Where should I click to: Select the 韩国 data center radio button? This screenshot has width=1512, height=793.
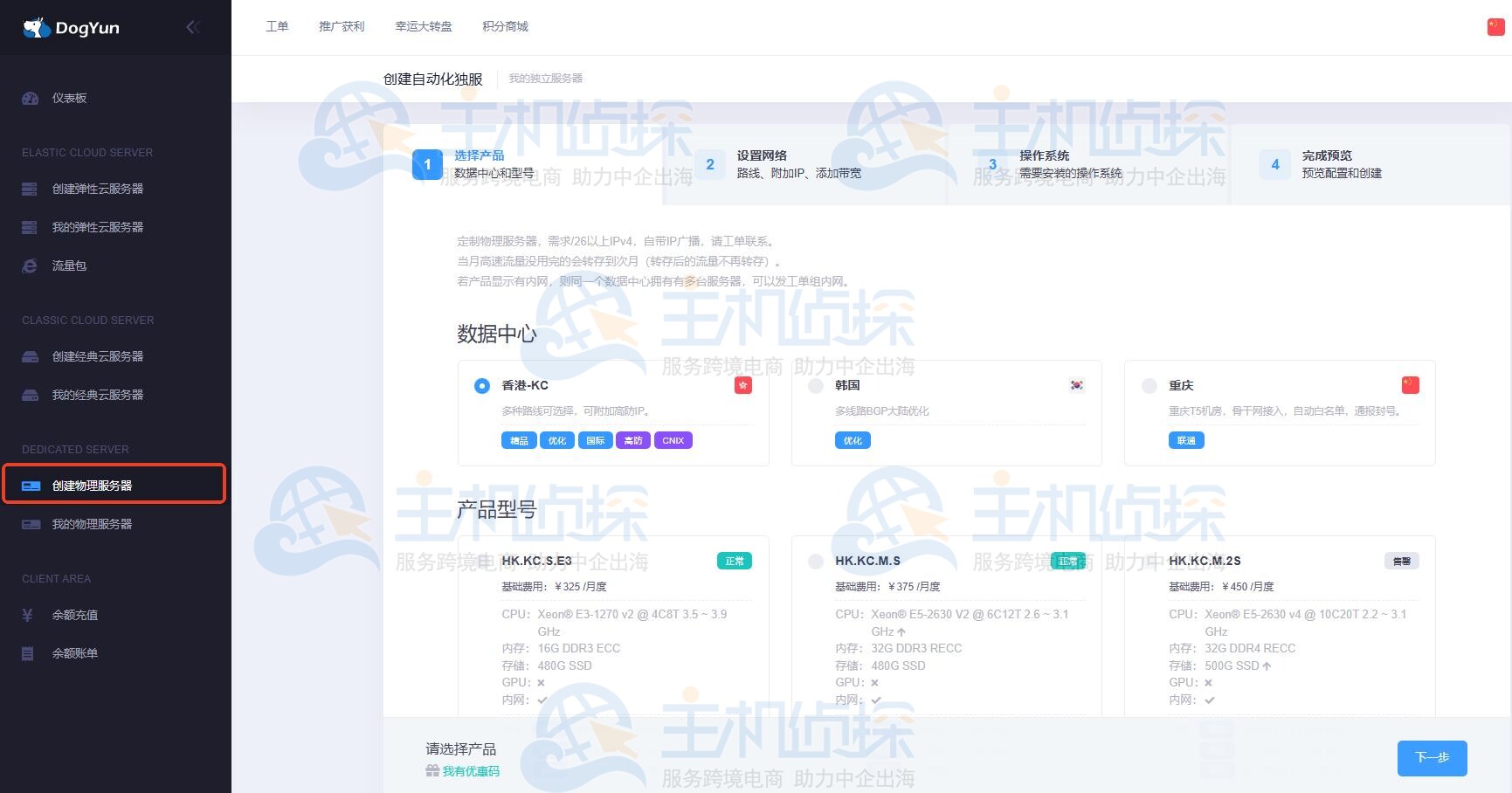point(816,385)
